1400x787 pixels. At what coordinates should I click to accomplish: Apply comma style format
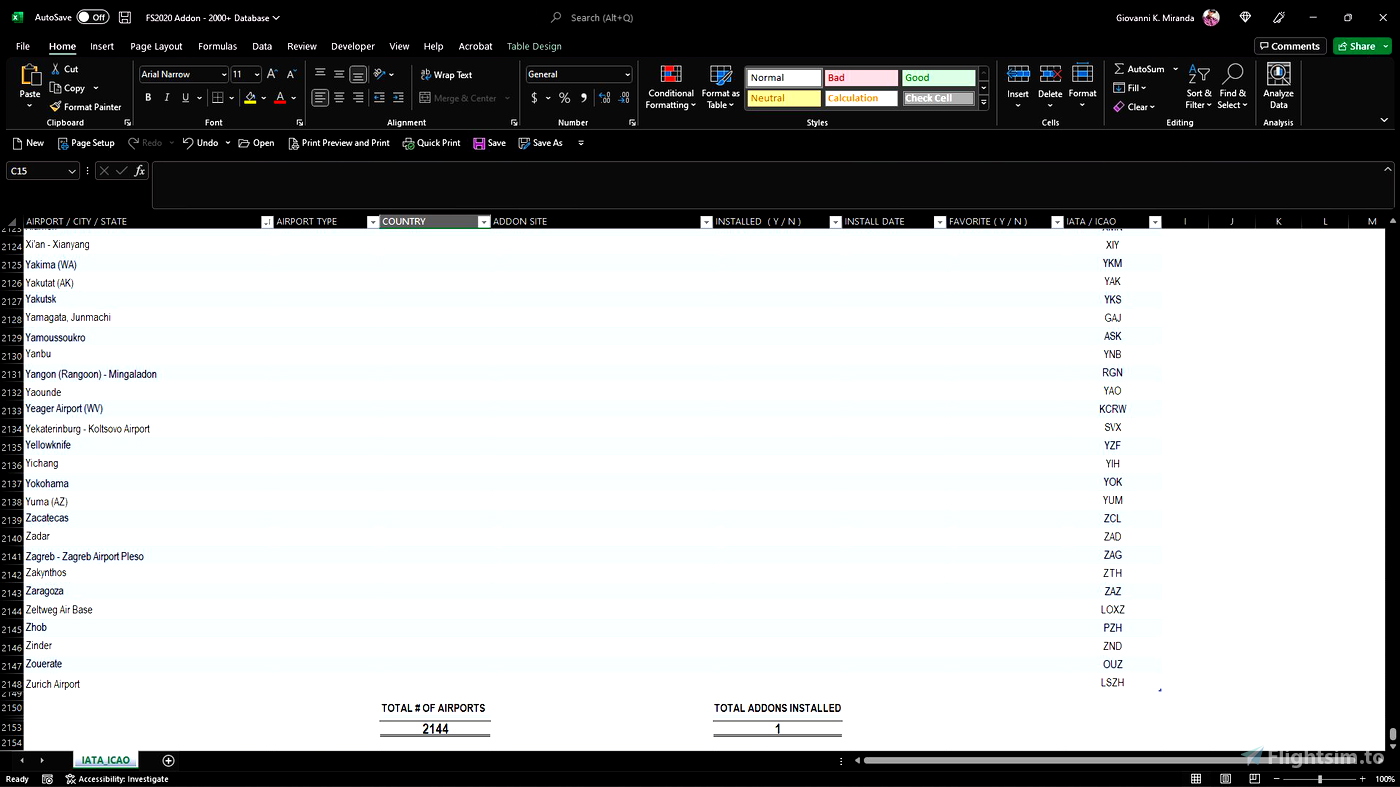coord(584,98)
